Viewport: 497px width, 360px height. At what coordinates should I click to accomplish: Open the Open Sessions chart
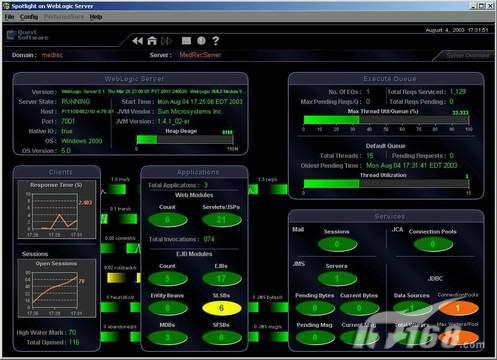tap(57, 288)
